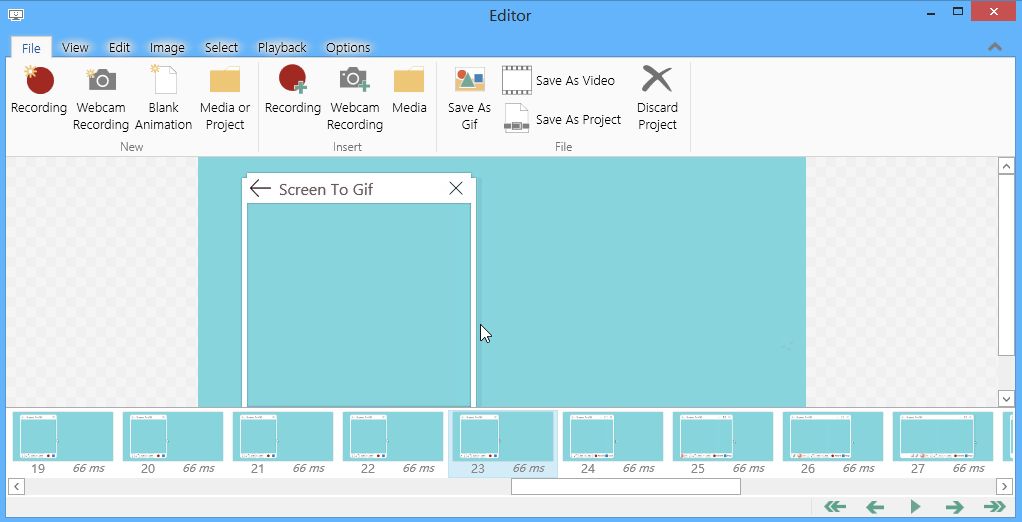Click the horizontal timeline scrollbar thumb

coord(626,486)
